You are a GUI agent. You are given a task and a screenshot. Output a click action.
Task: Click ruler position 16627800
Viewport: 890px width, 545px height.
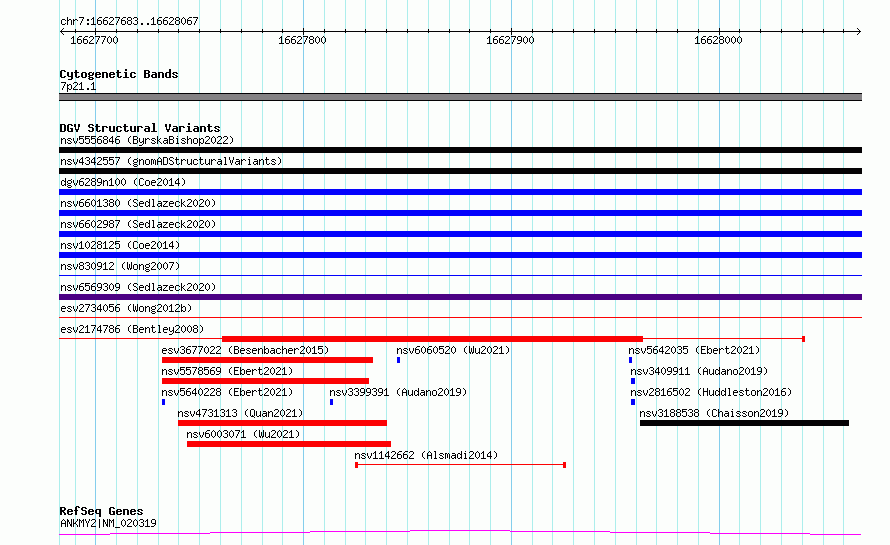pos(303,40)
